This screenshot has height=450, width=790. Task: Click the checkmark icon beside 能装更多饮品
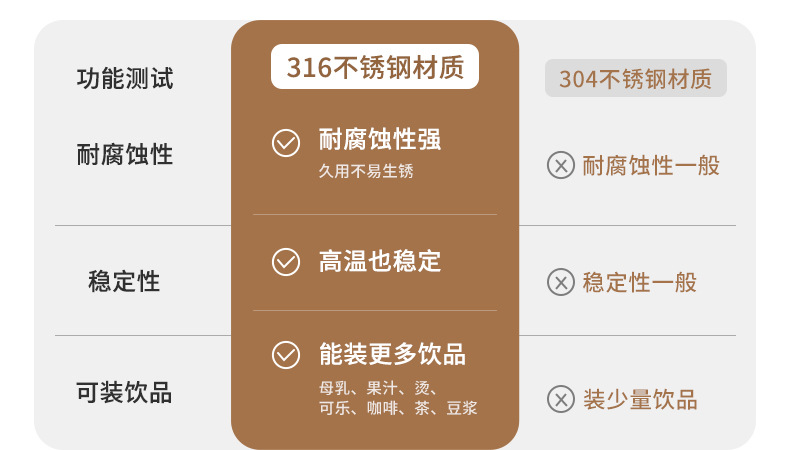pos(286,355)
